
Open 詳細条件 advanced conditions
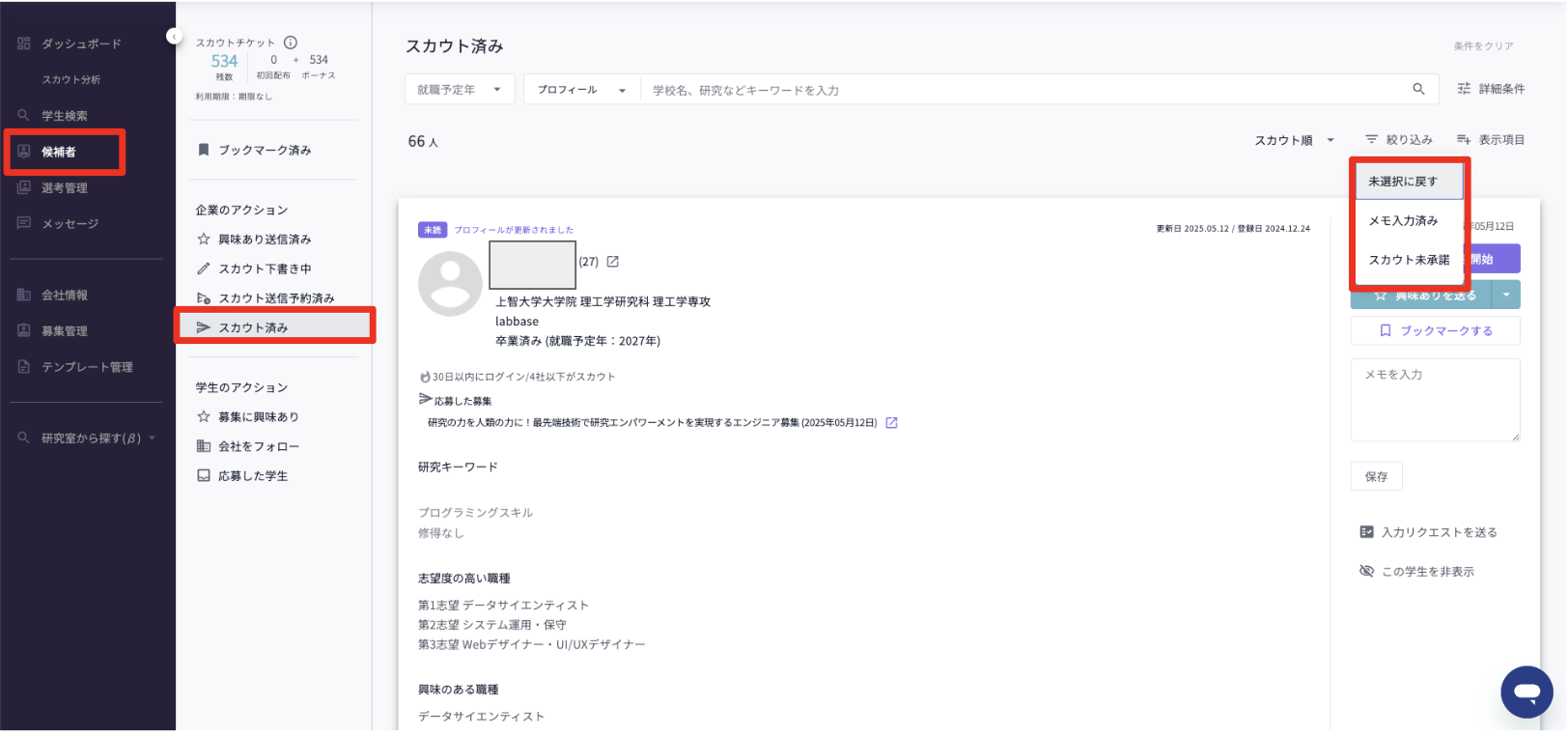tap(1491, 89)
